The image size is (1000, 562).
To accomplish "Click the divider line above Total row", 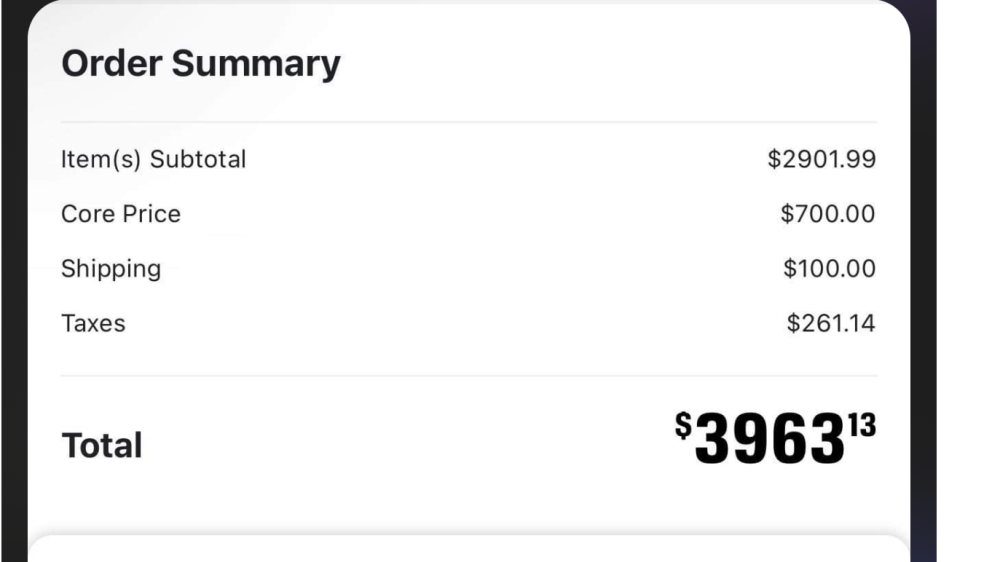I will point(468,376).
